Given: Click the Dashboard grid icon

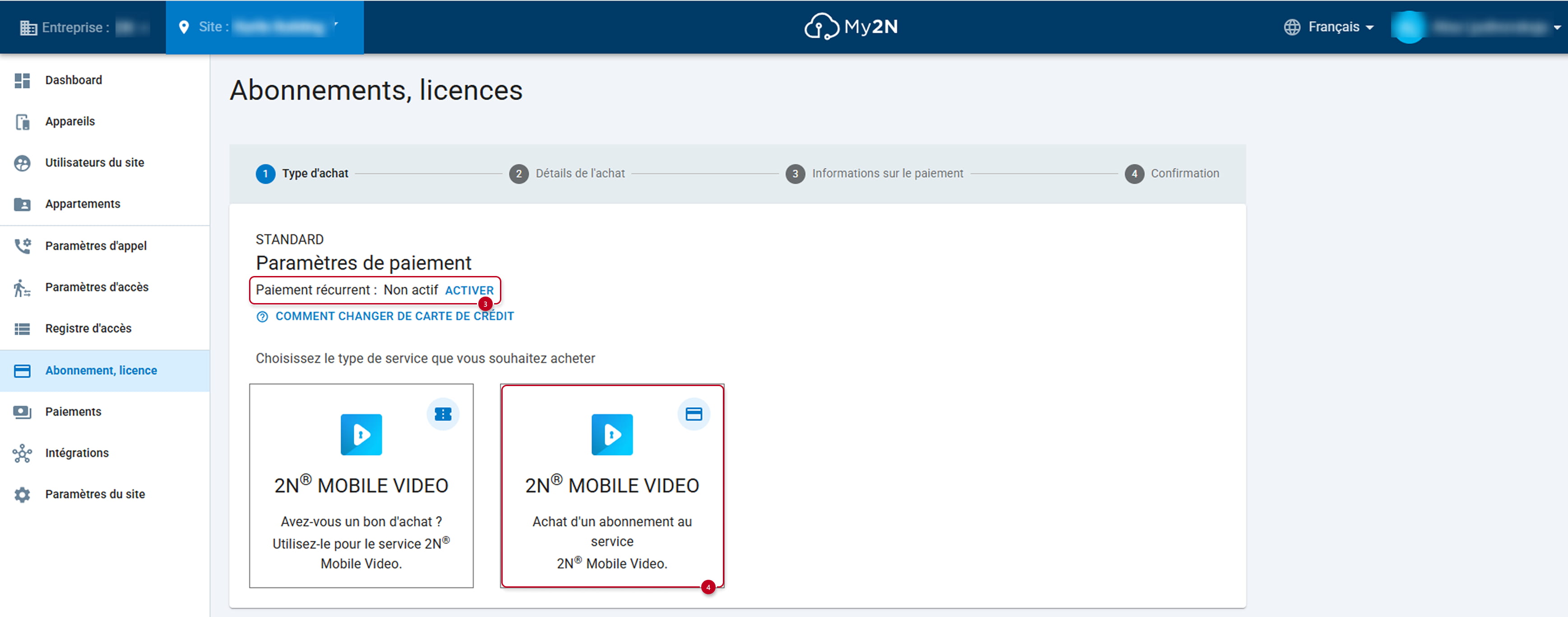Looking at the screenshot, I should coord(22,80).
